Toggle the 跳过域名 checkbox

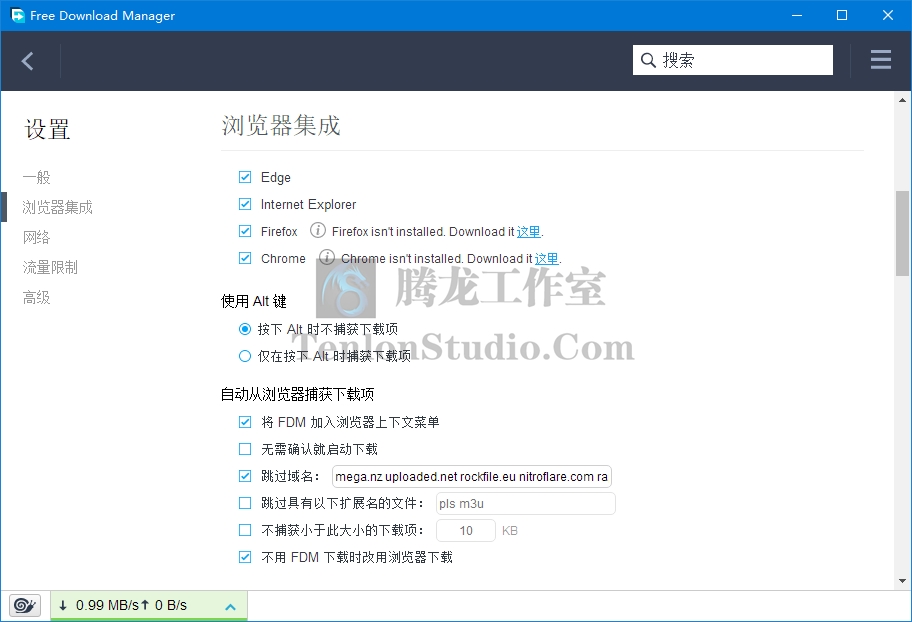coord(245,476)
